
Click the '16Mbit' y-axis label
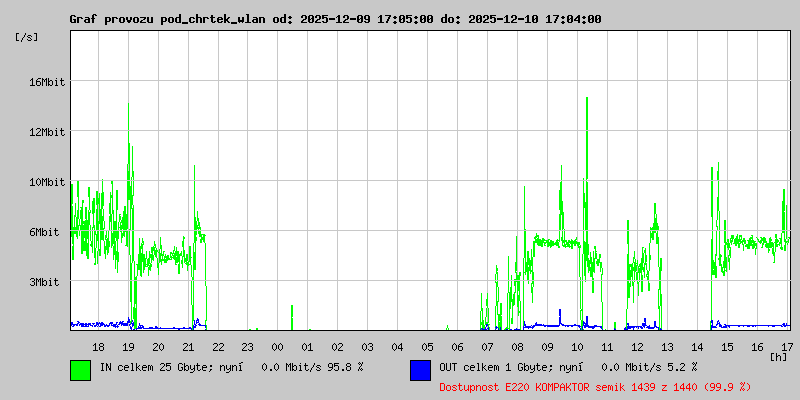(x=47, y=82)
